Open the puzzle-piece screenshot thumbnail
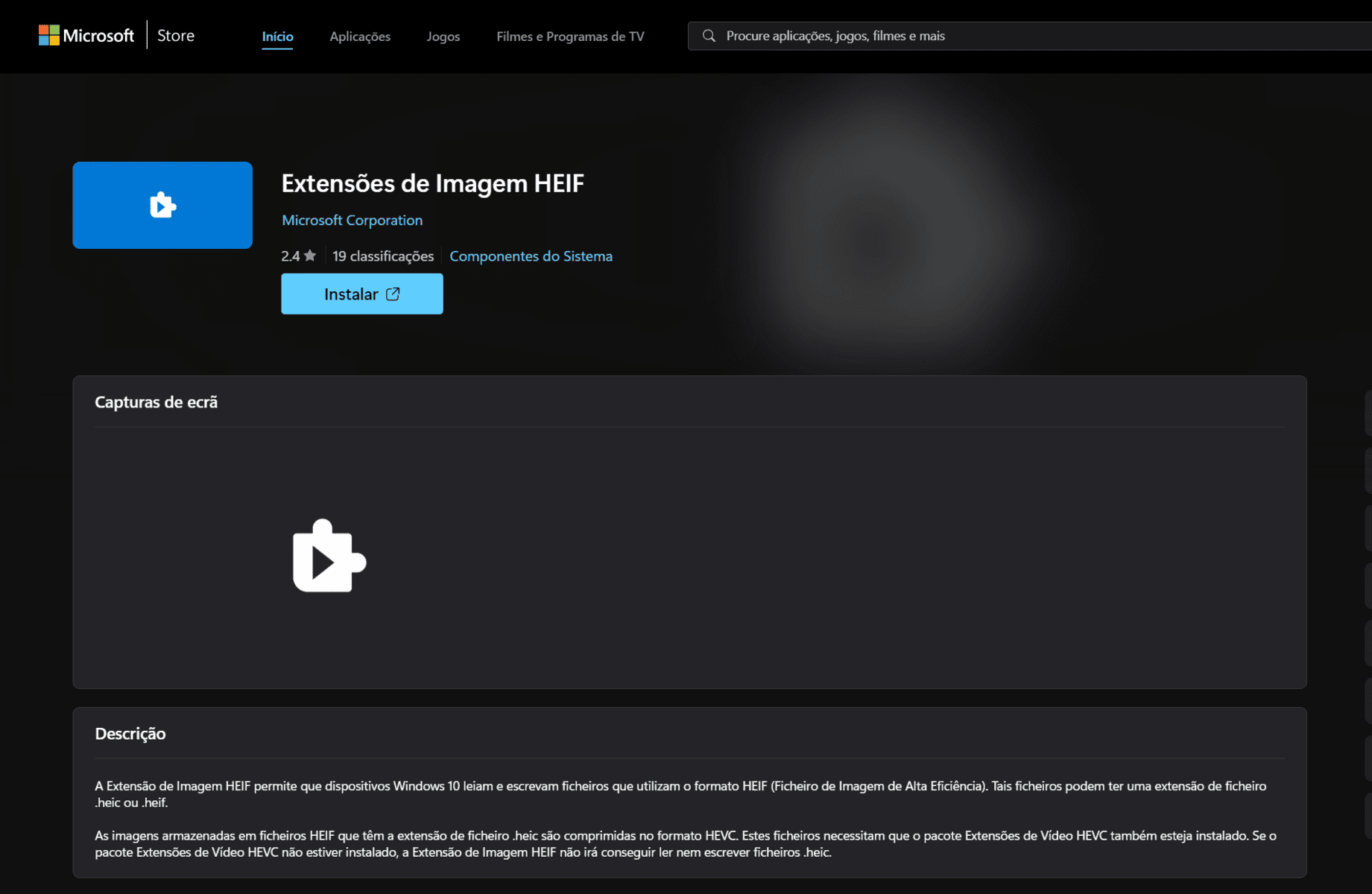Image resolution: width=1372 pixels, height=894 pixels. [x=329, y=556]
